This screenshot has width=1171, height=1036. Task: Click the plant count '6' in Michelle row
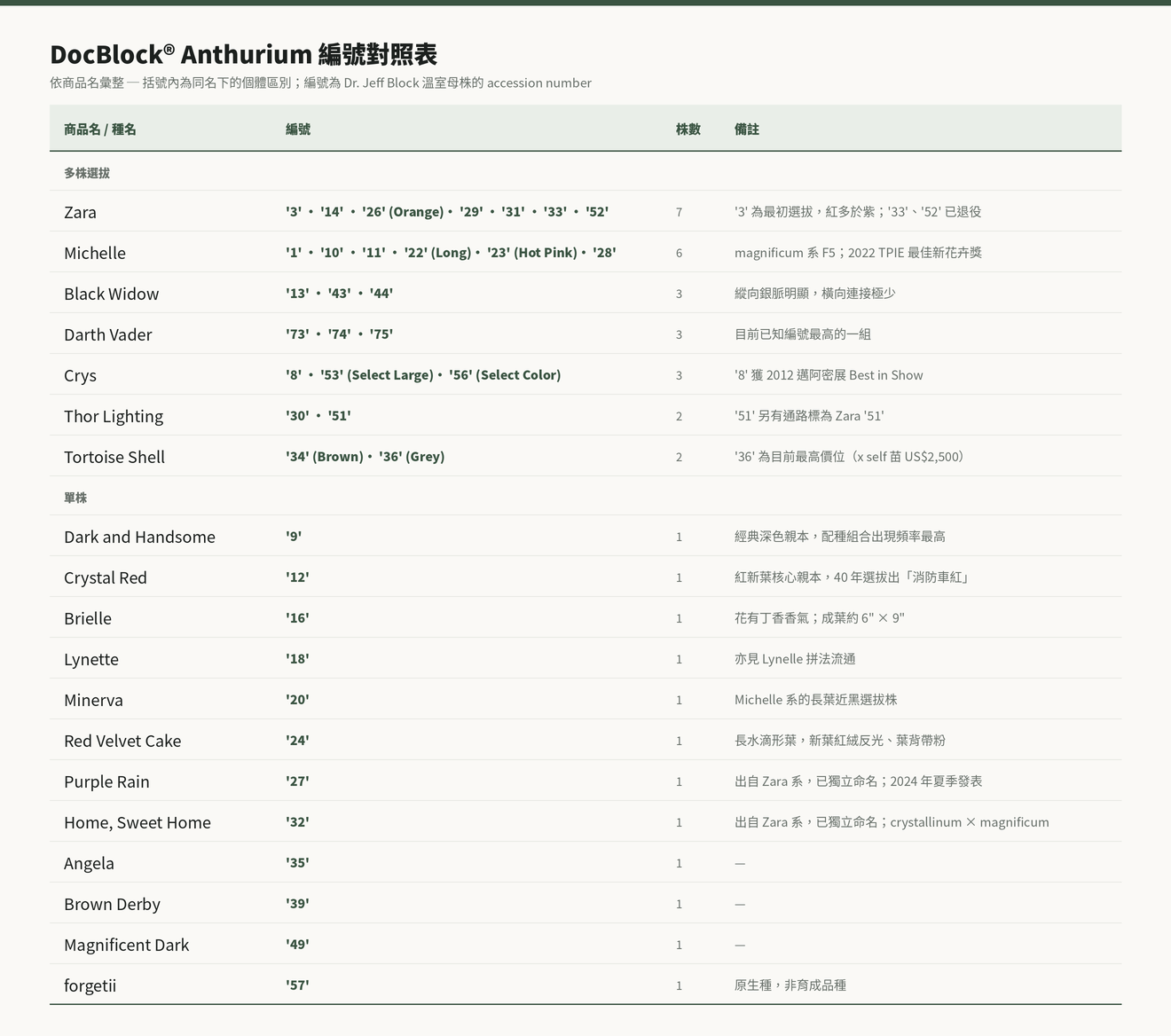(679, 253)
